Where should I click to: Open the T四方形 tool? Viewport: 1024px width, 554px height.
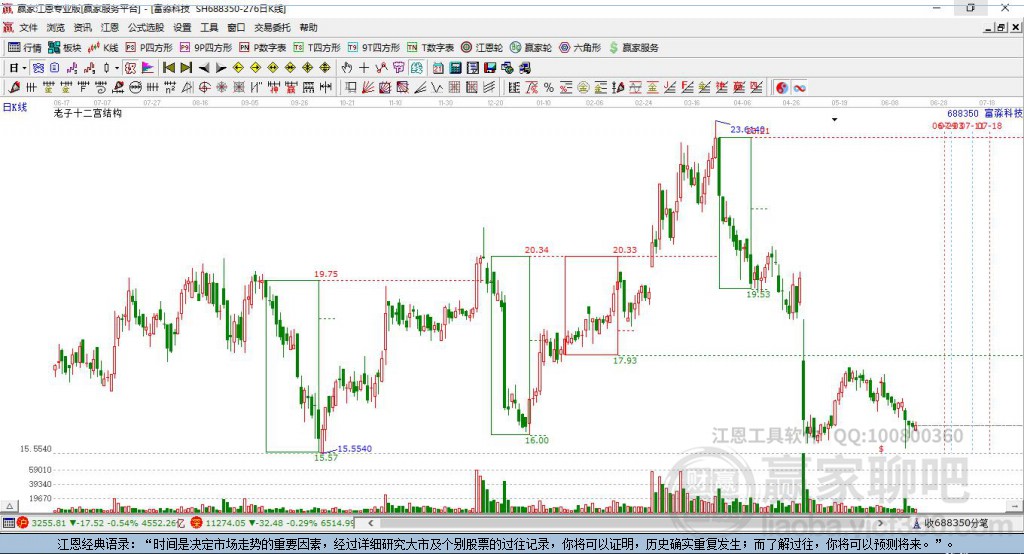(x=317, y=48)
